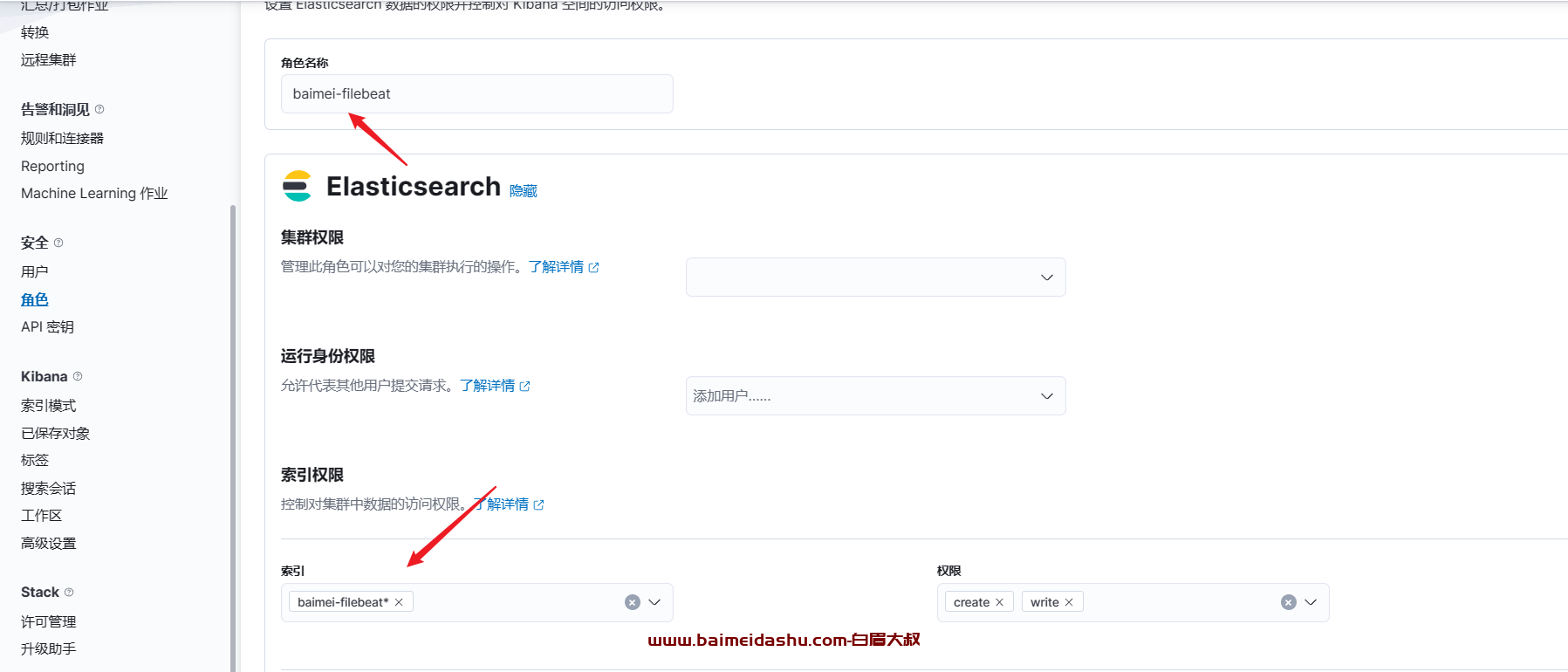
Task: Click 了解详情 link under 运行身份权限
Action: 487,386
